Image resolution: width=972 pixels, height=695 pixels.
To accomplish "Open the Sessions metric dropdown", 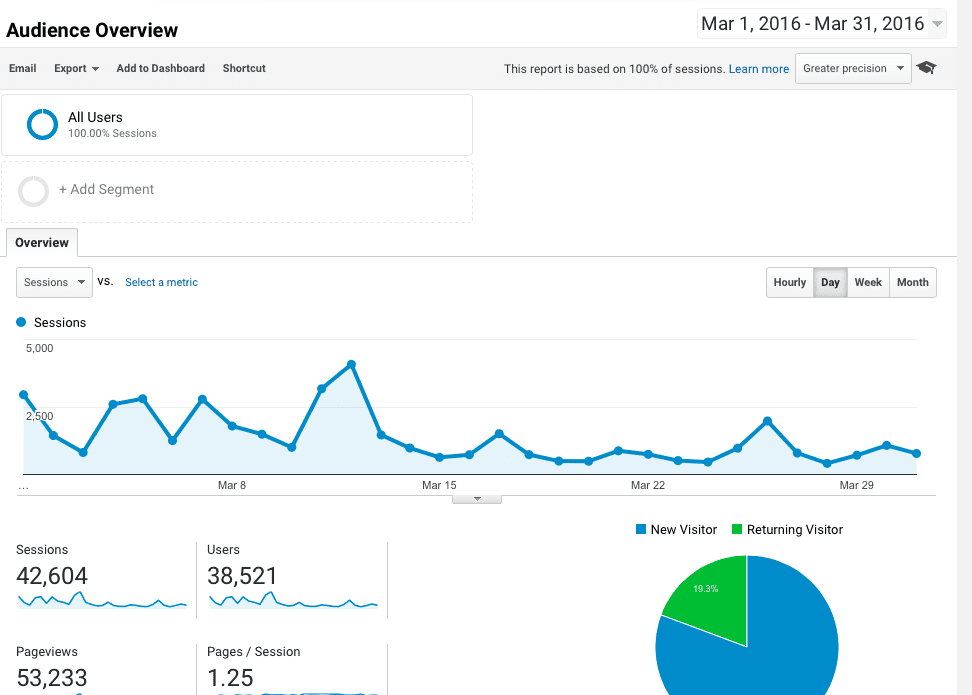I will 55,282.
